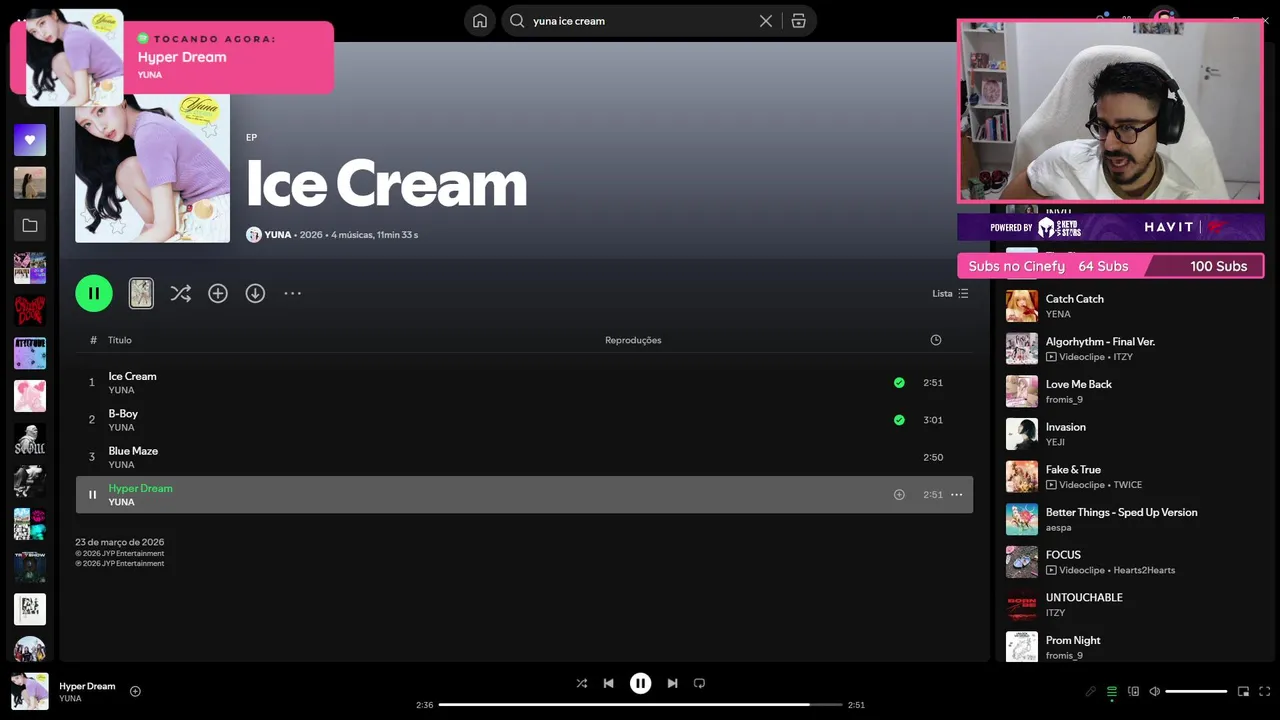Screen dimensions: 1280x720
Task: Toggle the queue panel icon
Action: tap(1112, 691)
